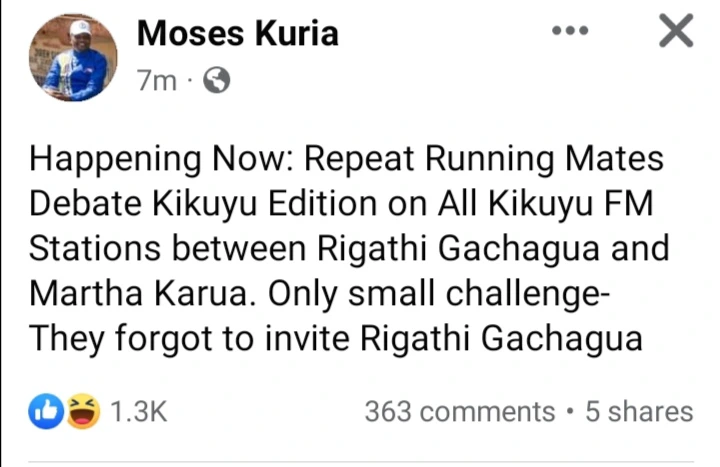The image size is (720, 467).
Task: View the 1.3K reactions list
Action: tap(140, 411)
